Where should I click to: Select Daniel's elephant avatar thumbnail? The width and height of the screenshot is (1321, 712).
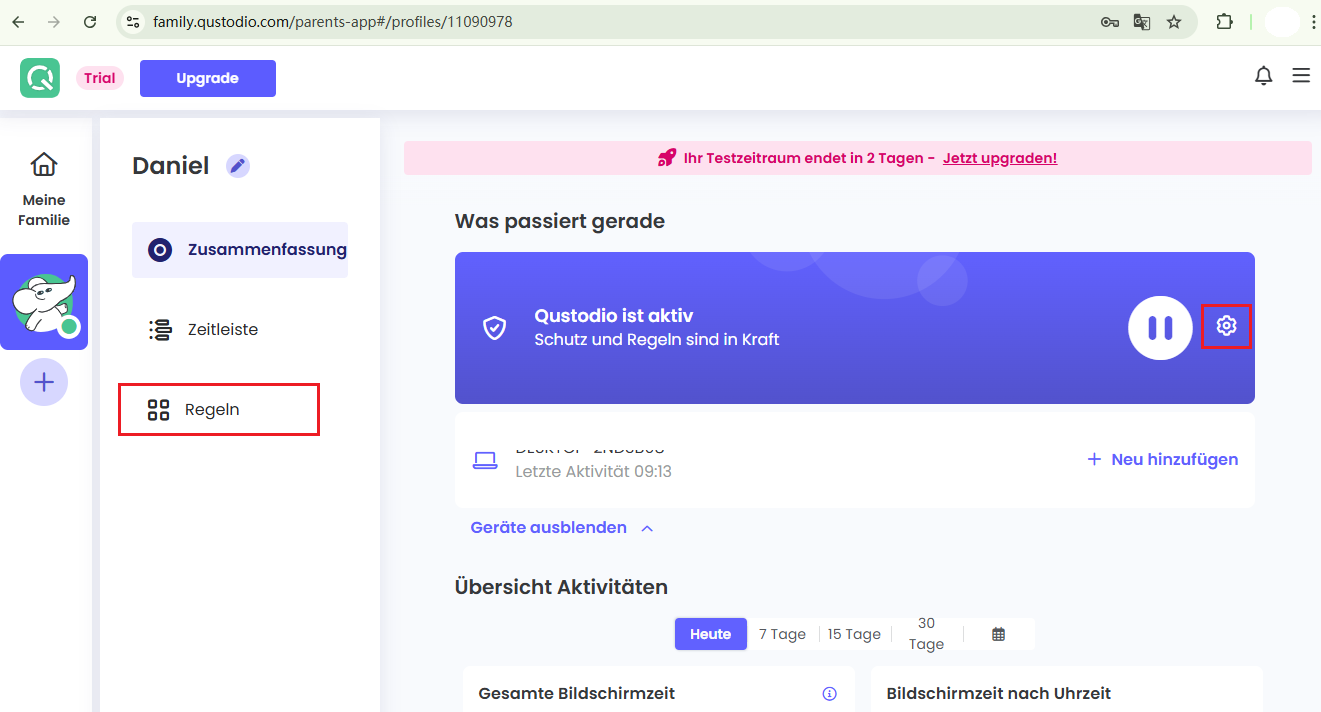click(44, 302)
